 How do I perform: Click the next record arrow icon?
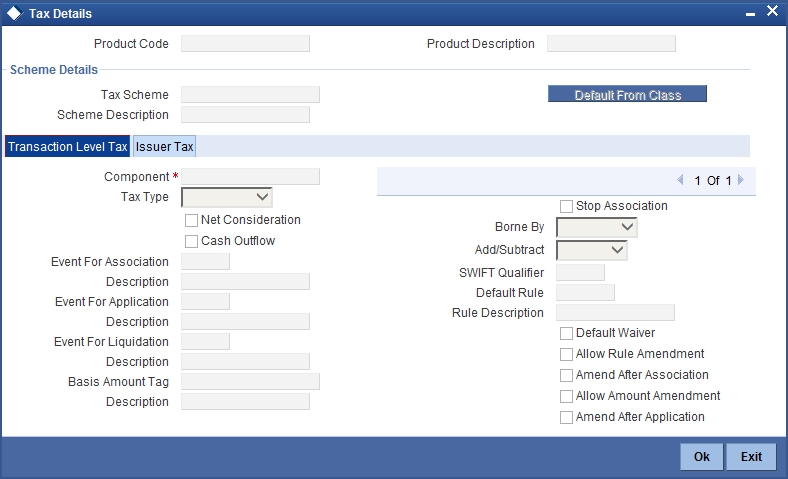tap(741, 181)
